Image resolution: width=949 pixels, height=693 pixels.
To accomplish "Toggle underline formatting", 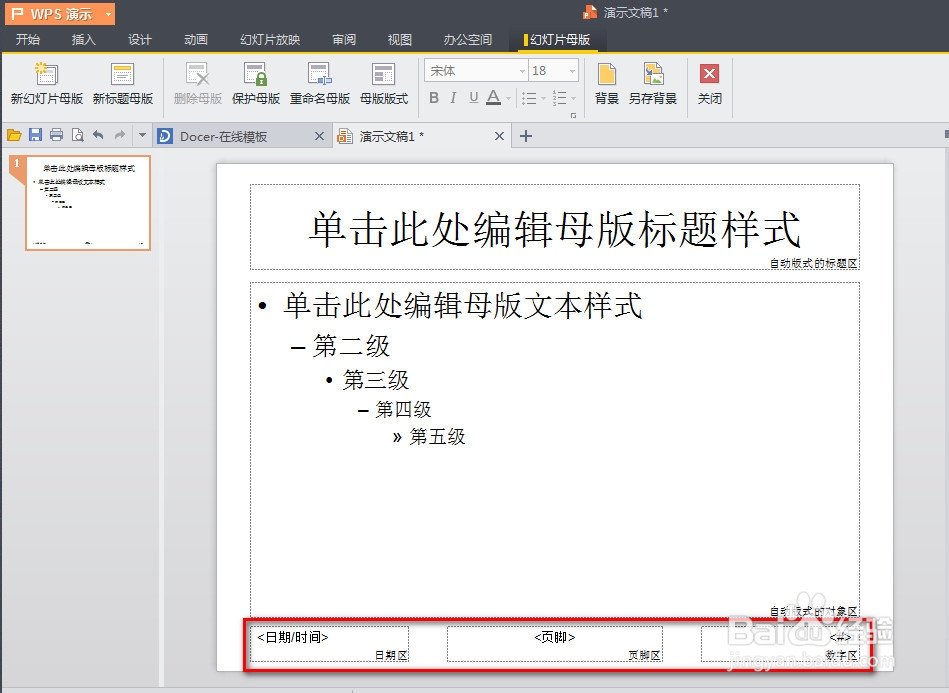I will [471, 97].
